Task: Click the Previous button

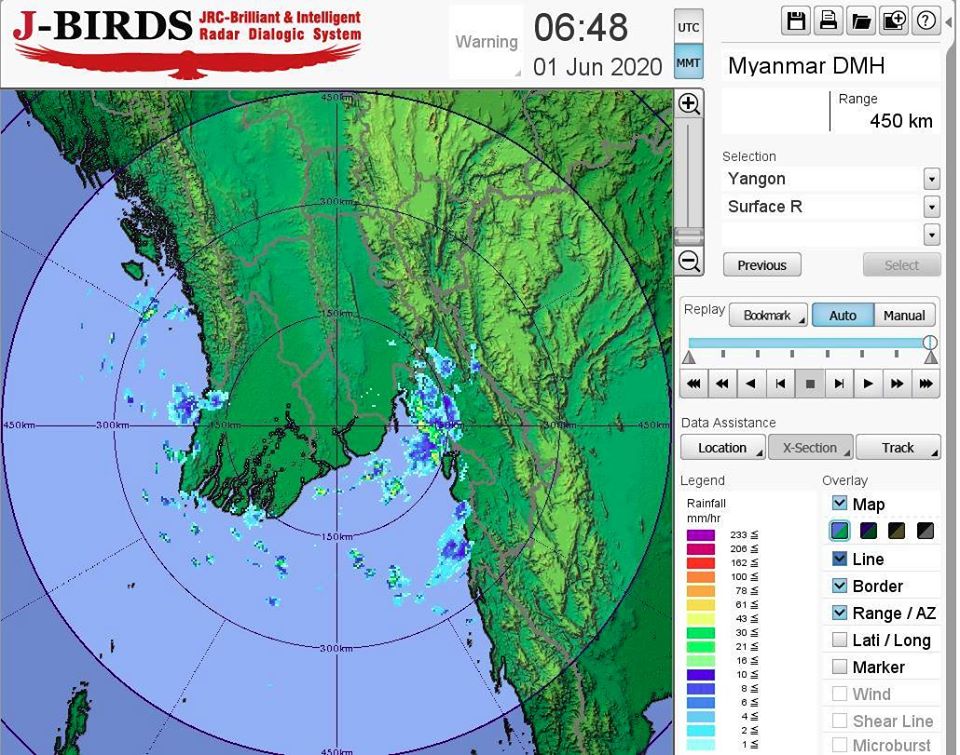Action: pos(762,265)
